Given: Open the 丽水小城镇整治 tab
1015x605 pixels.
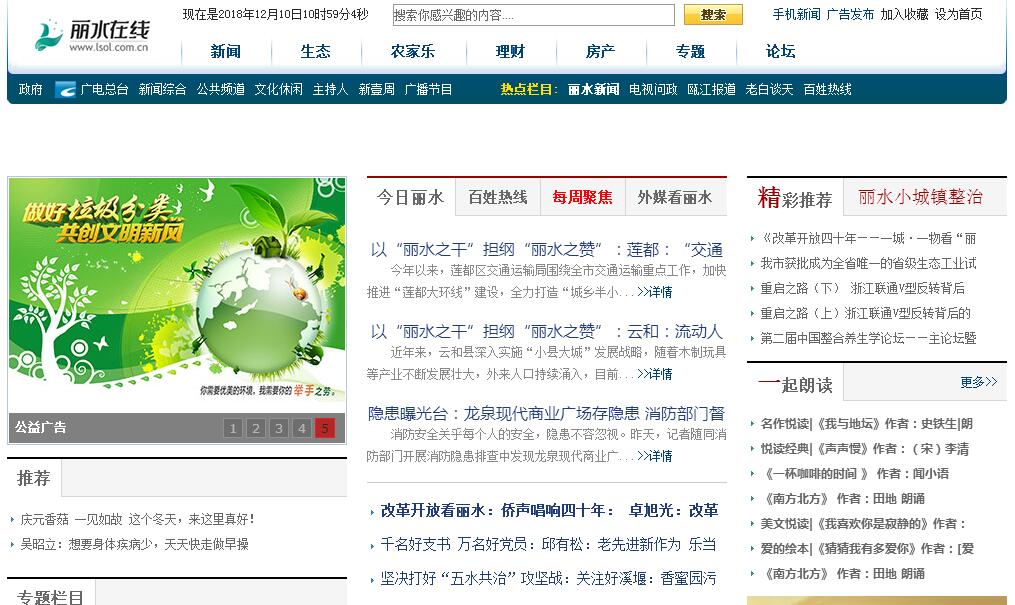Looking at the screenshot, I should coord(920,197).
